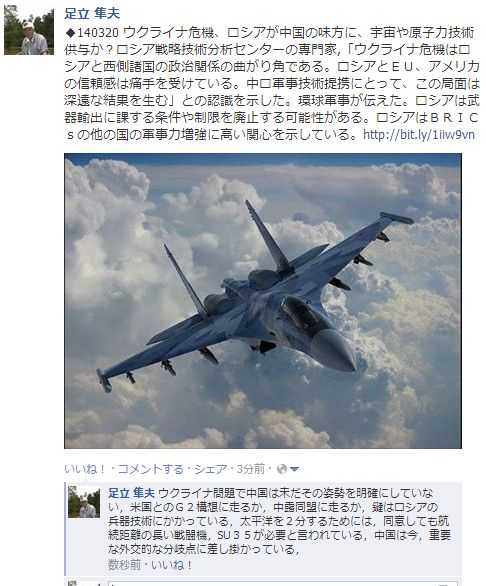Like the comment with its いいね！
The height and width of the screenshot is (586, 486).
pyautogui.click(x=172, y=564)
